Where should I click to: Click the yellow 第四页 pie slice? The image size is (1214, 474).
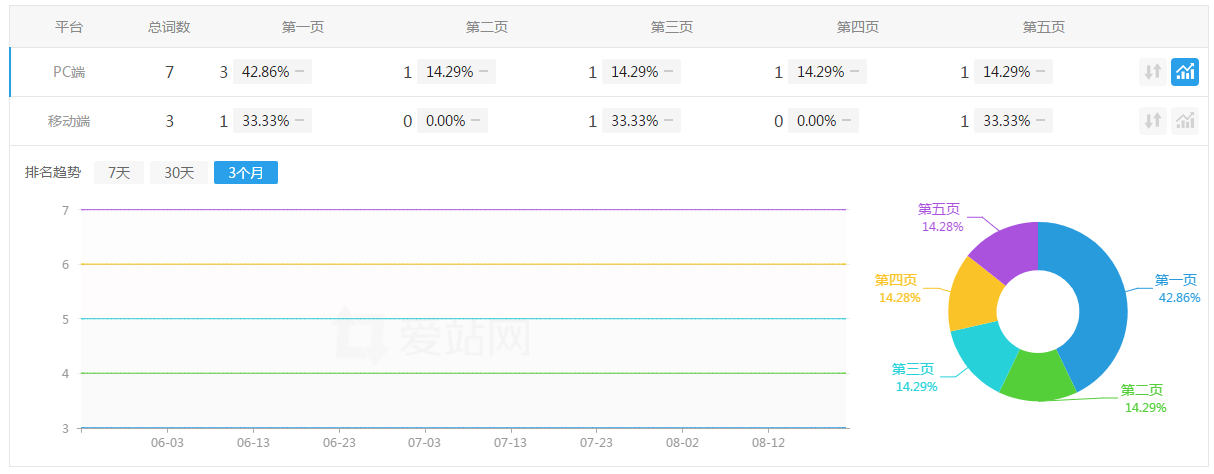click(968, 295)
